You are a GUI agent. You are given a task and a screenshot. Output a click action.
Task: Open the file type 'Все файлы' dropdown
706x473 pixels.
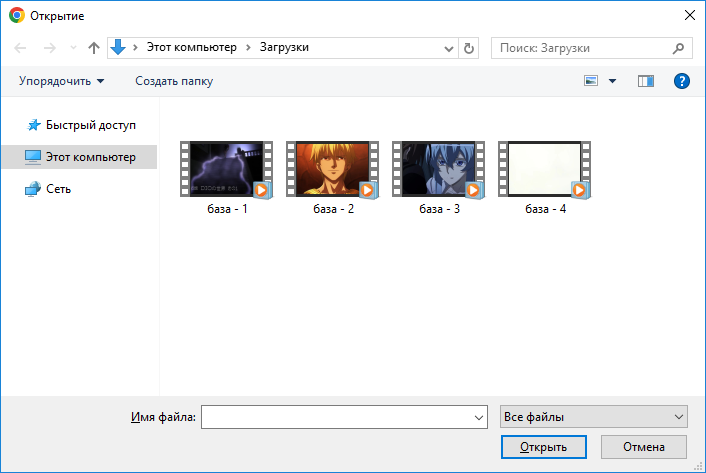point(593,416)
